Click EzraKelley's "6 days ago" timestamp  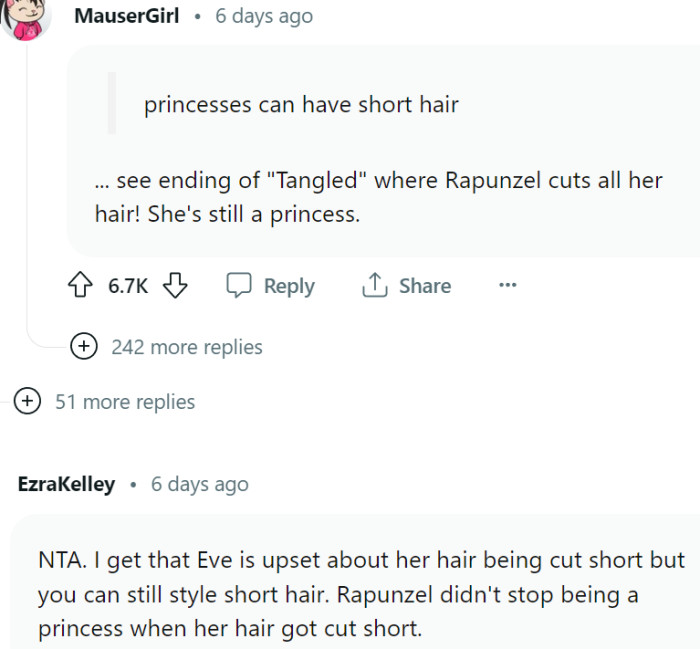(x=199, y=484)
